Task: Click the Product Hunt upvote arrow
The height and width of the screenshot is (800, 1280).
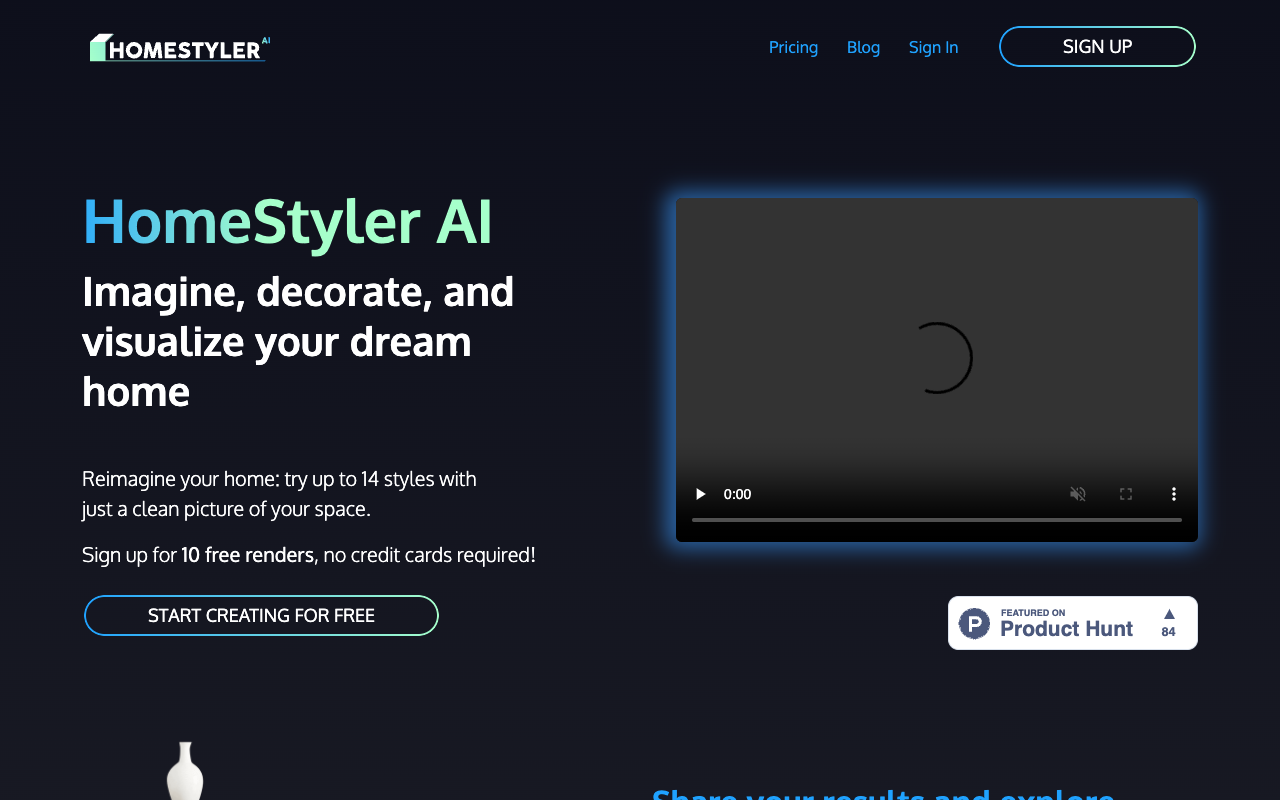Action: (1169, 614)
